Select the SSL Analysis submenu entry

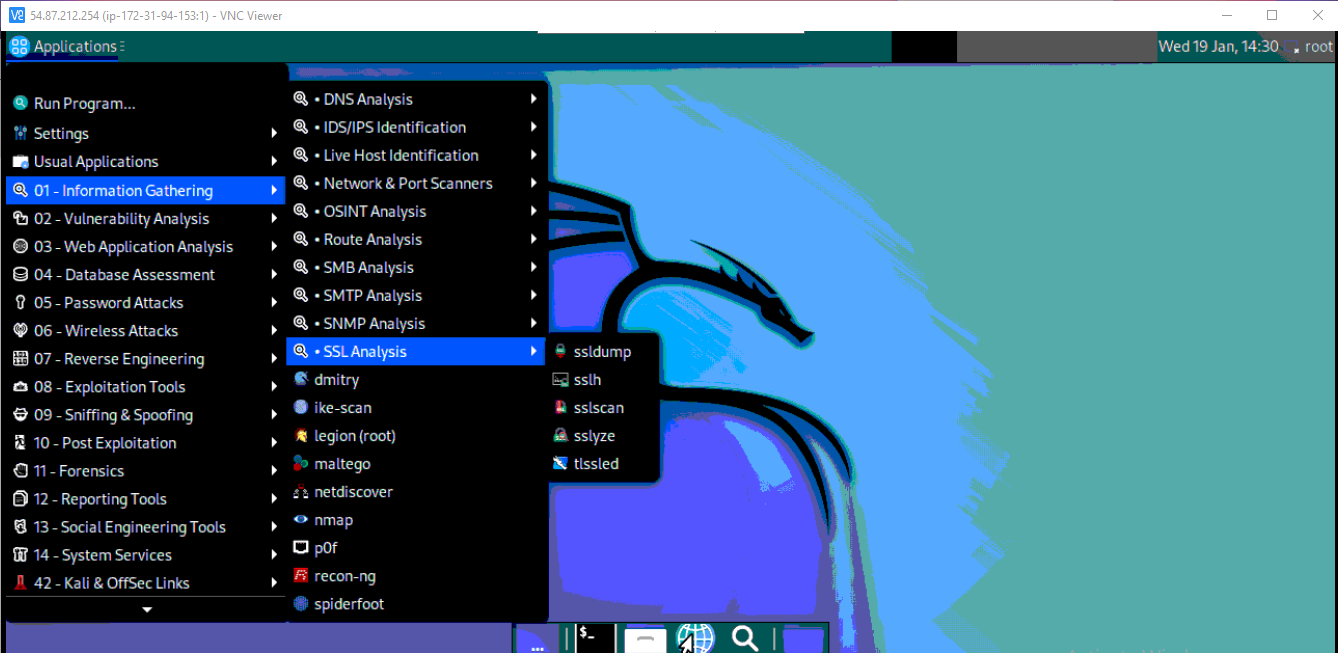[417, 352]
